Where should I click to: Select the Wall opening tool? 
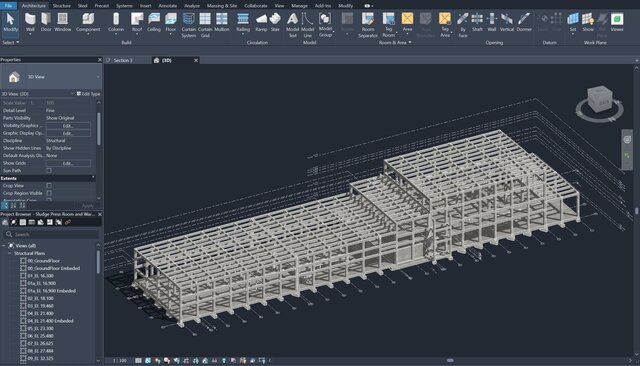(492, 22)
